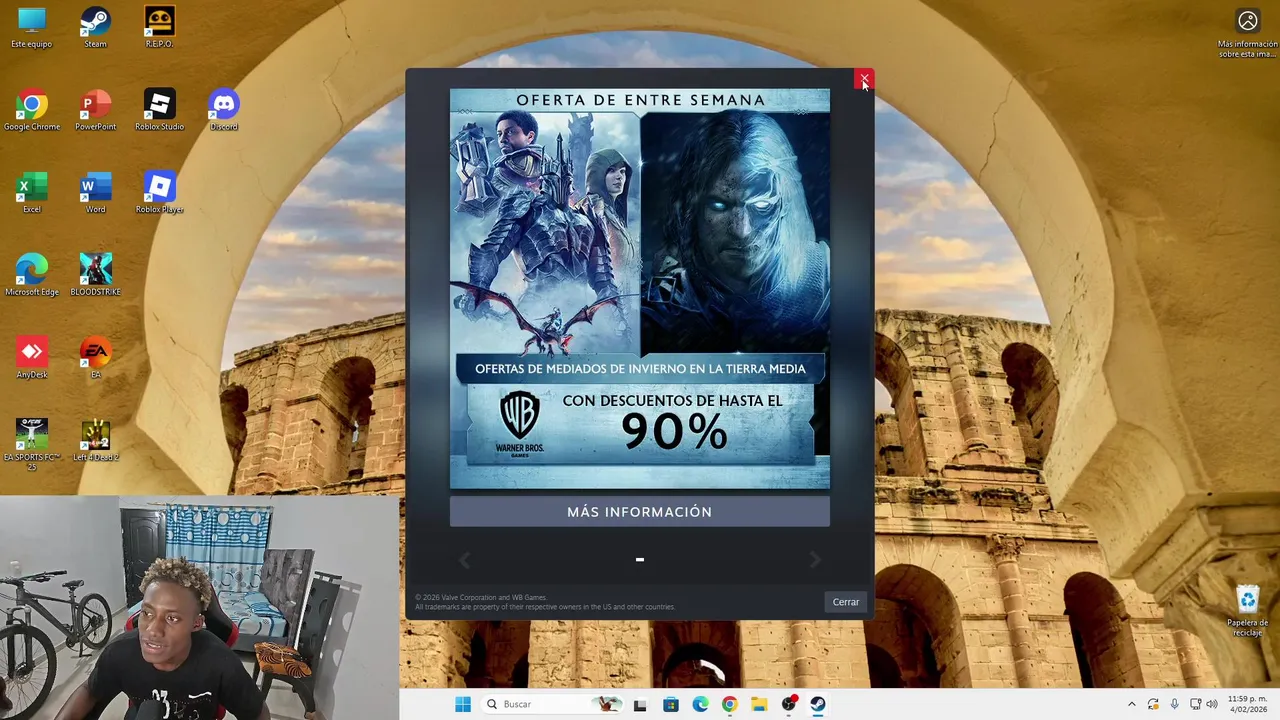This screenshot has width=1280, height=720.
Task: Select the Discord desktop icon
Action: pos(224,110)
